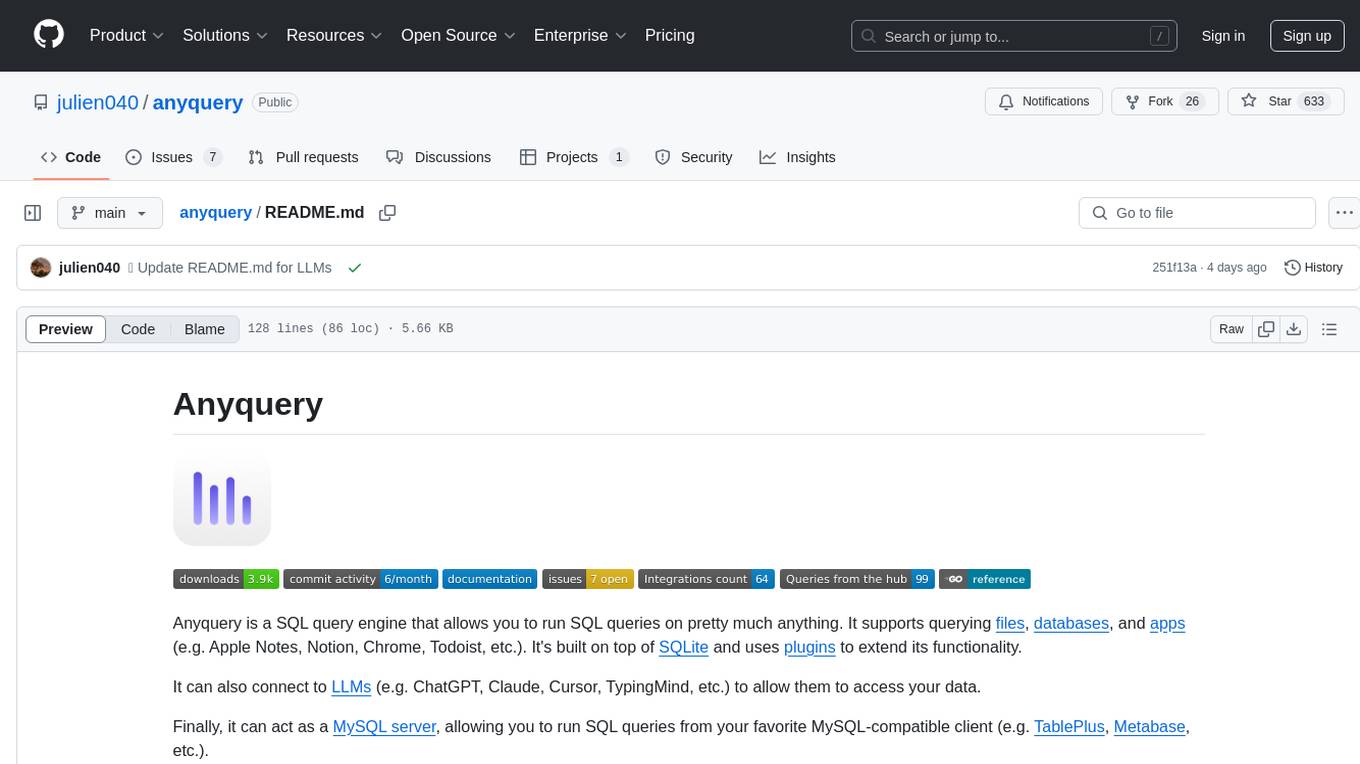Open the julien040 owner link
The height and width of the screenshot is (764, 1360).
click(98, 102)
